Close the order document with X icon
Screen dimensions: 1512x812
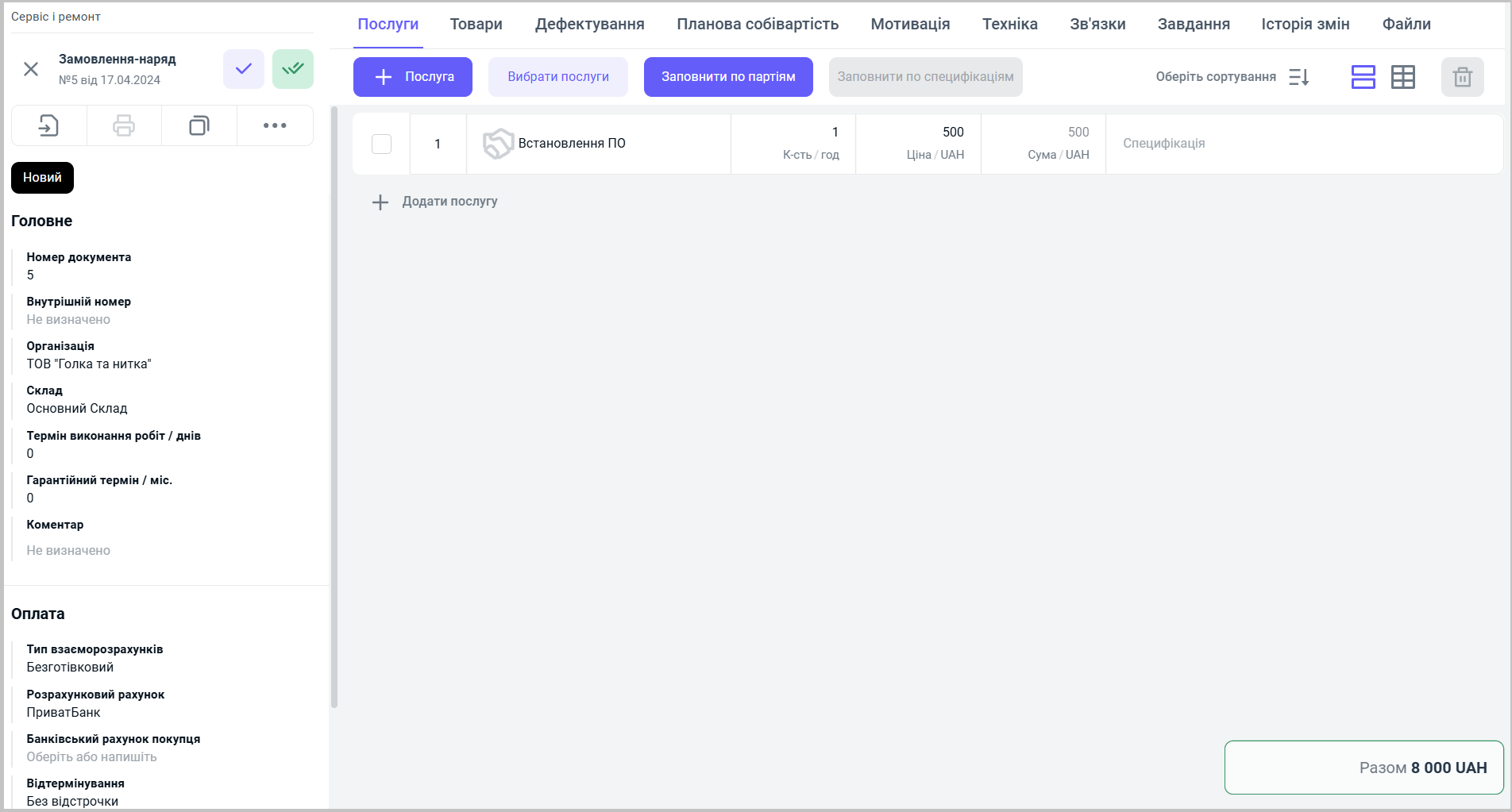tap(31, 69)
